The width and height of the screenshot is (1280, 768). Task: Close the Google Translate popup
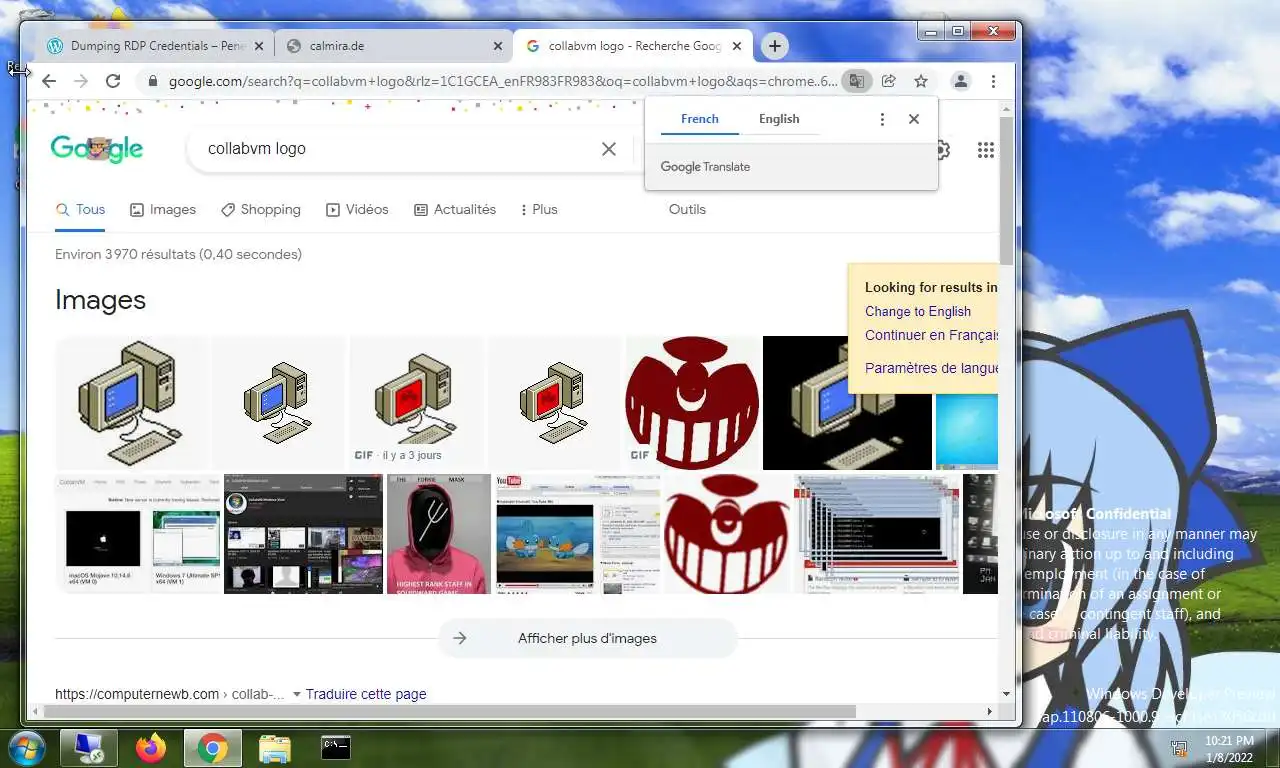[913, 119]
